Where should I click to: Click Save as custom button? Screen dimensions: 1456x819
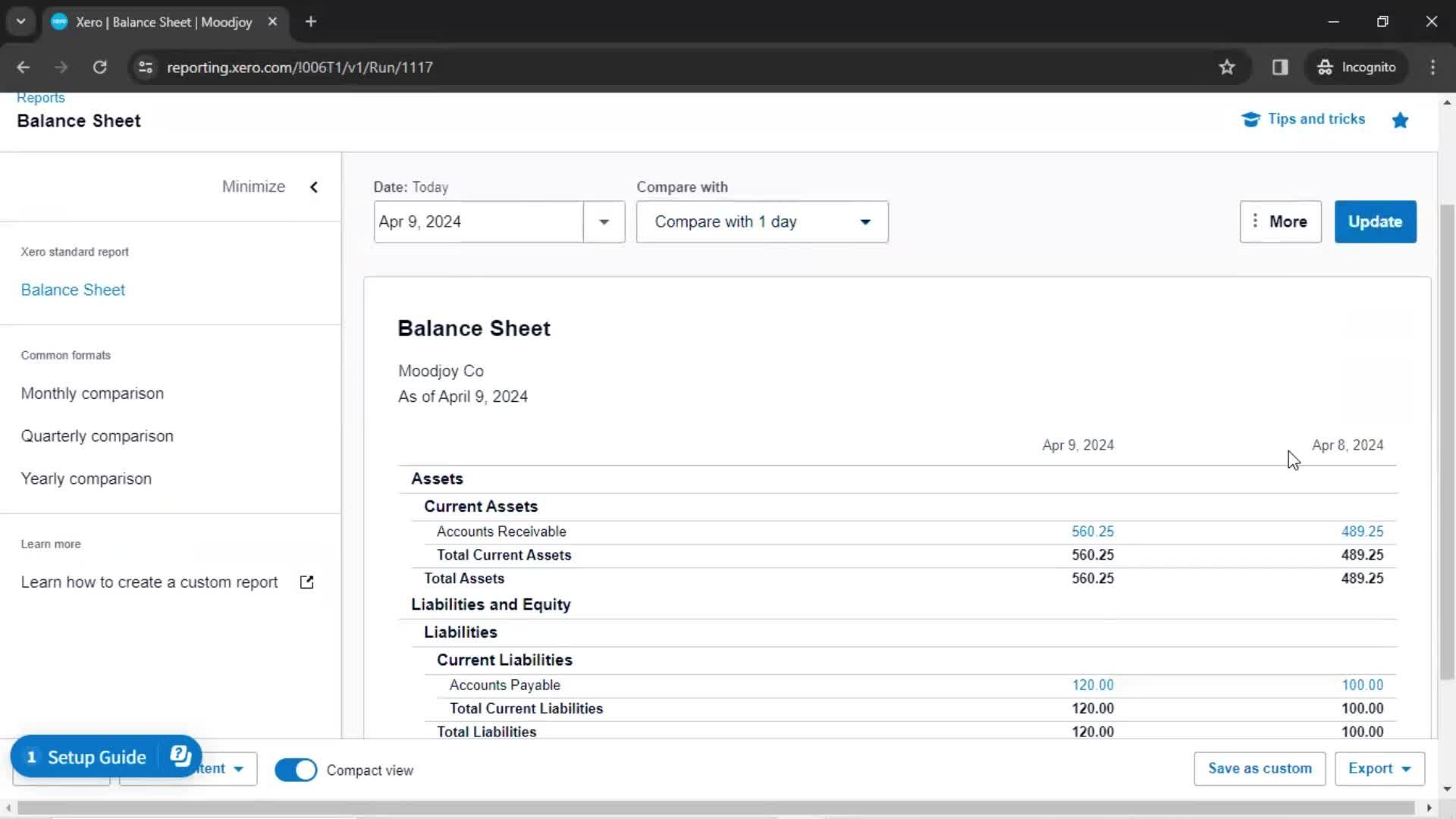1260,769
